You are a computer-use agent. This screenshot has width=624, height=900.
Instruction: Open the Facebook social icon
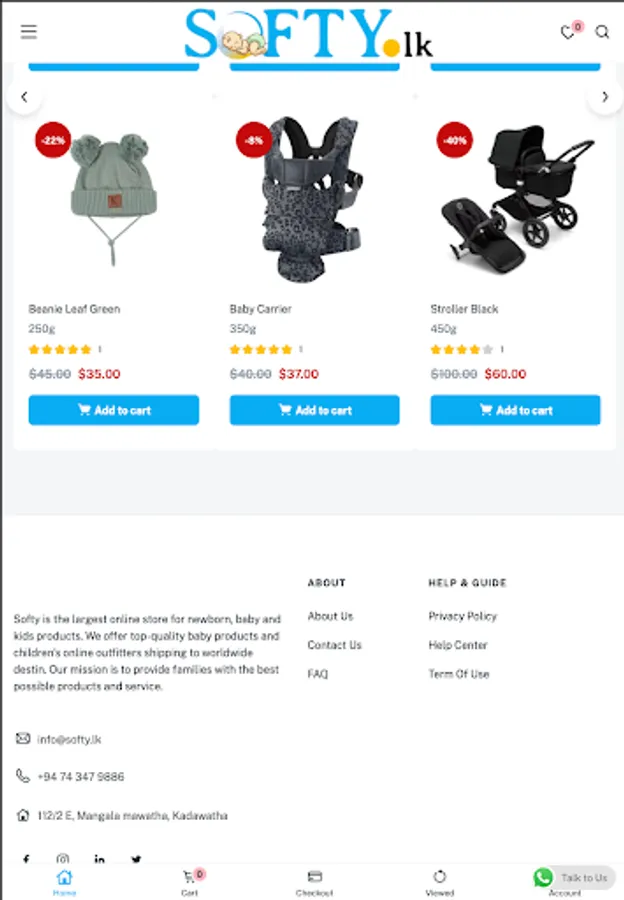[x=26, y=859]
